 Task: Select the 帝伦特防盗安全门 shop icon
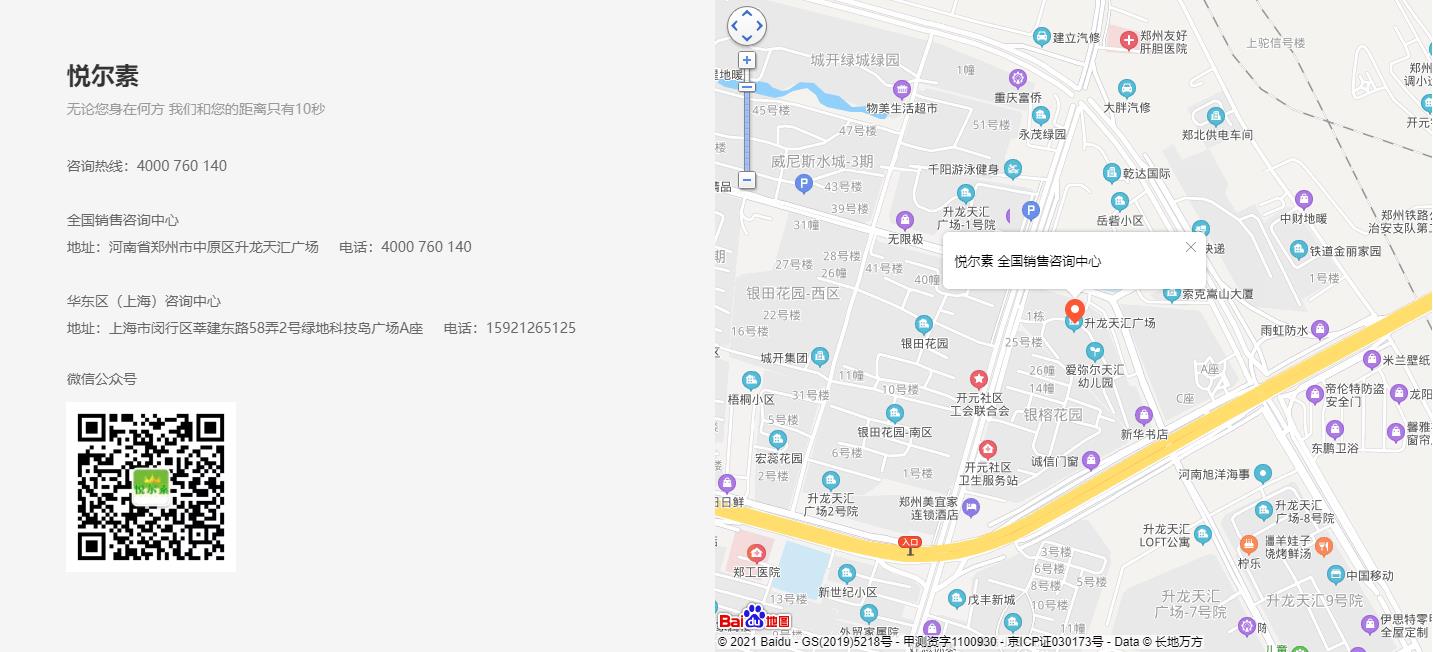click(1315, 395)
